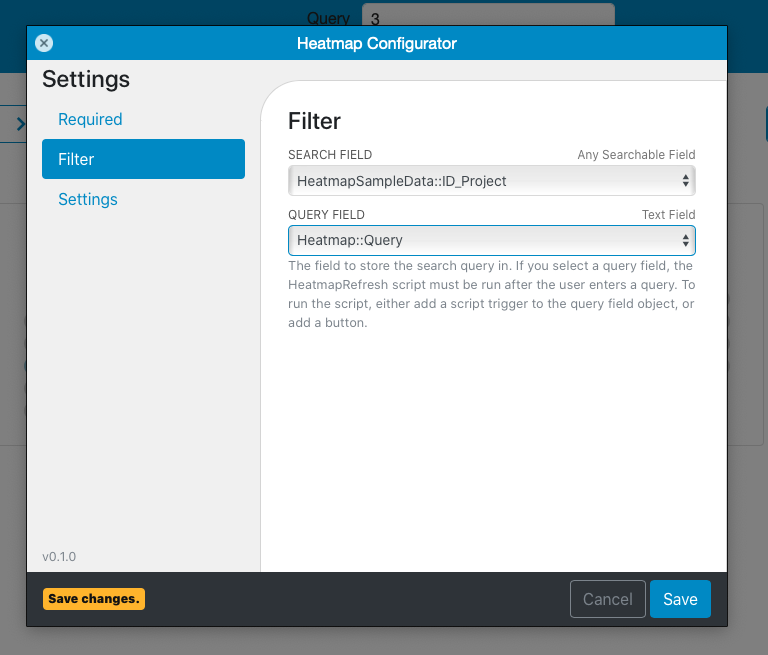Select the Filter sidebar item
Viewport: 768px width, 655px height.
(x=144, y=159)
